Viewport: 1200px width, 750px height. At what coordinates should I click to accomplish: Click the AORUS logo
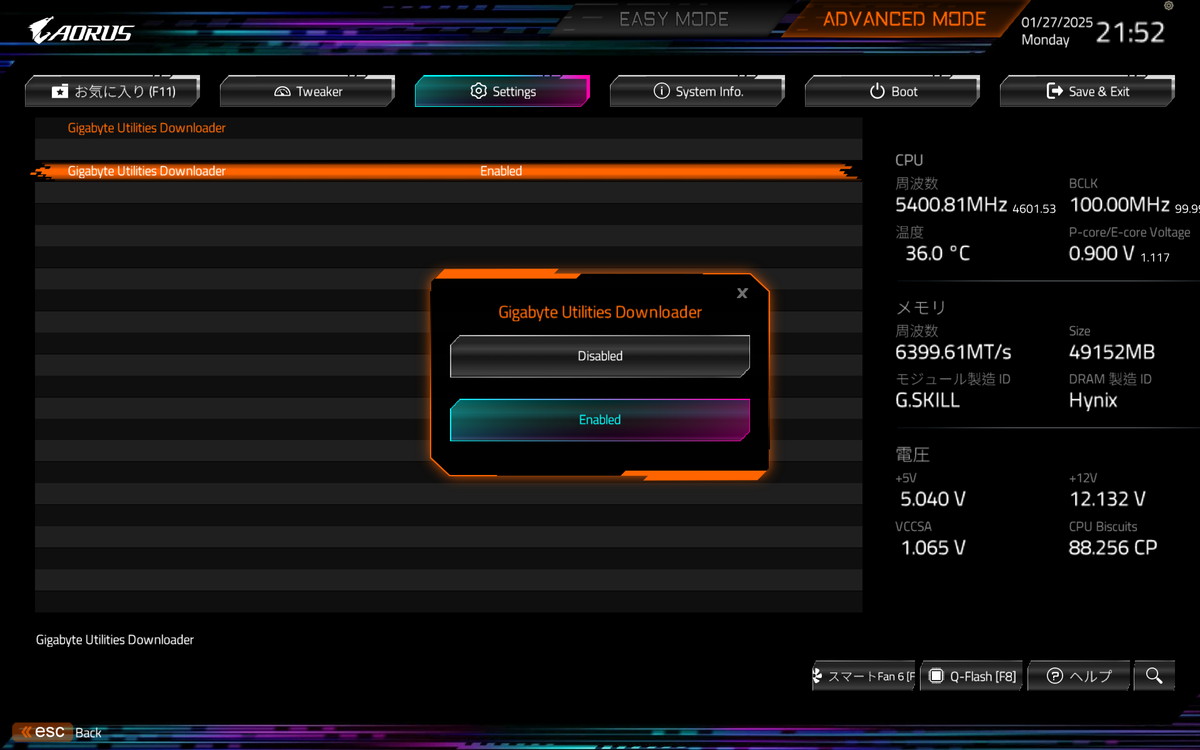(81, 30)
